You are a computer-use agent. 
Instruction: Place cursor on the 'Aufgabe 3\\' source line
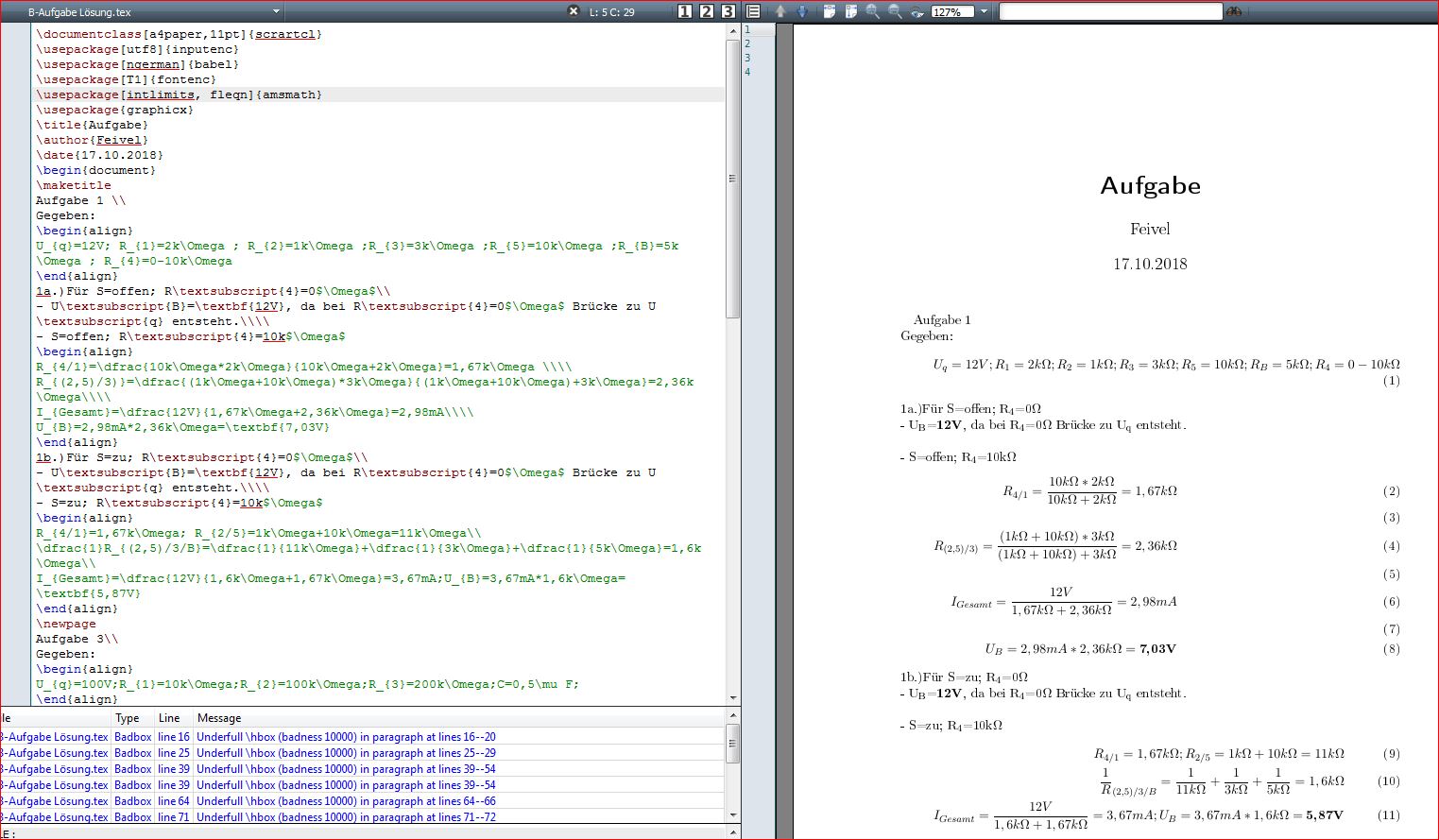point(77,639)
